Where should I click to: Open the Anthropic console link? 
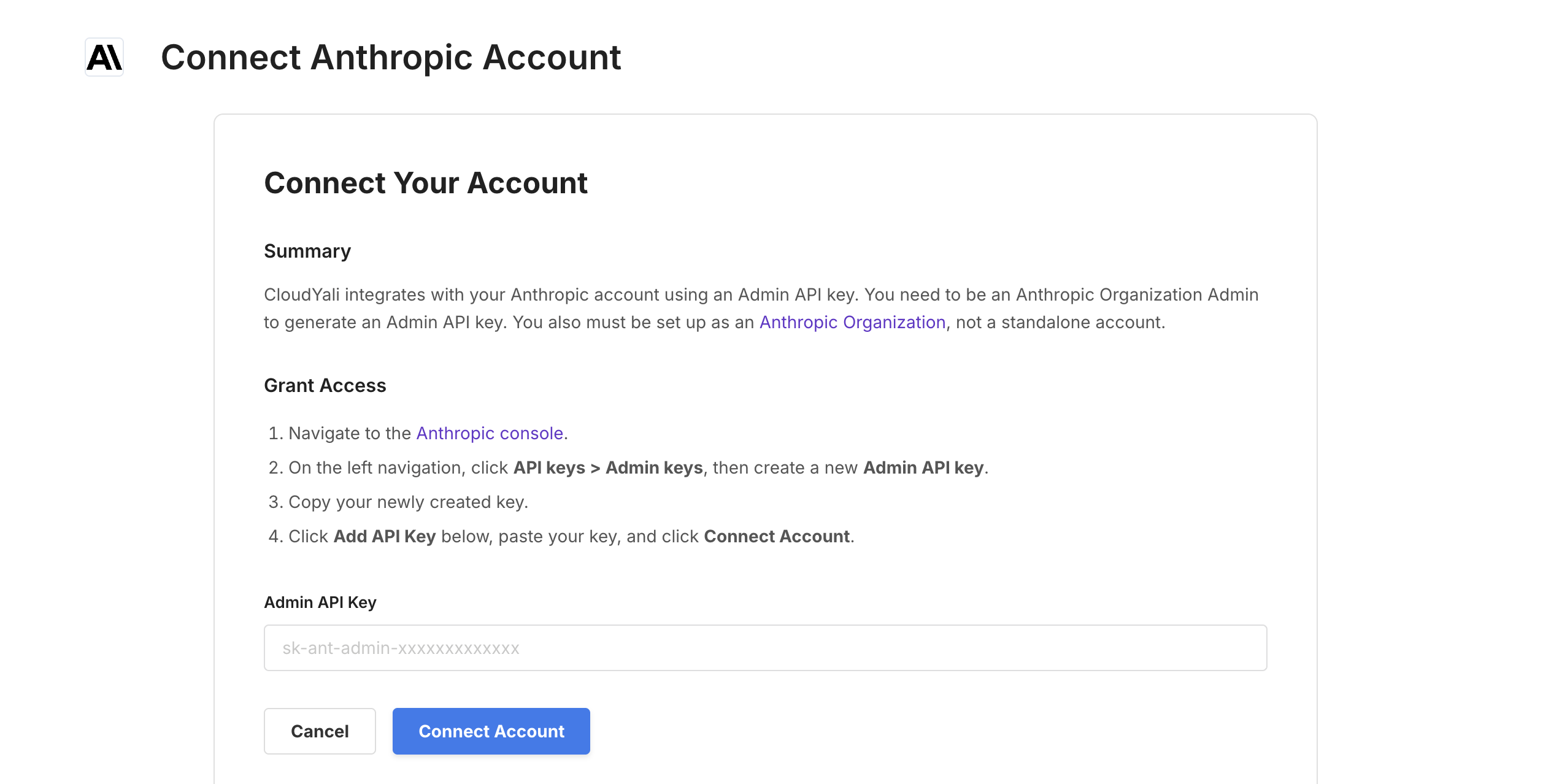tap(490, 433)
